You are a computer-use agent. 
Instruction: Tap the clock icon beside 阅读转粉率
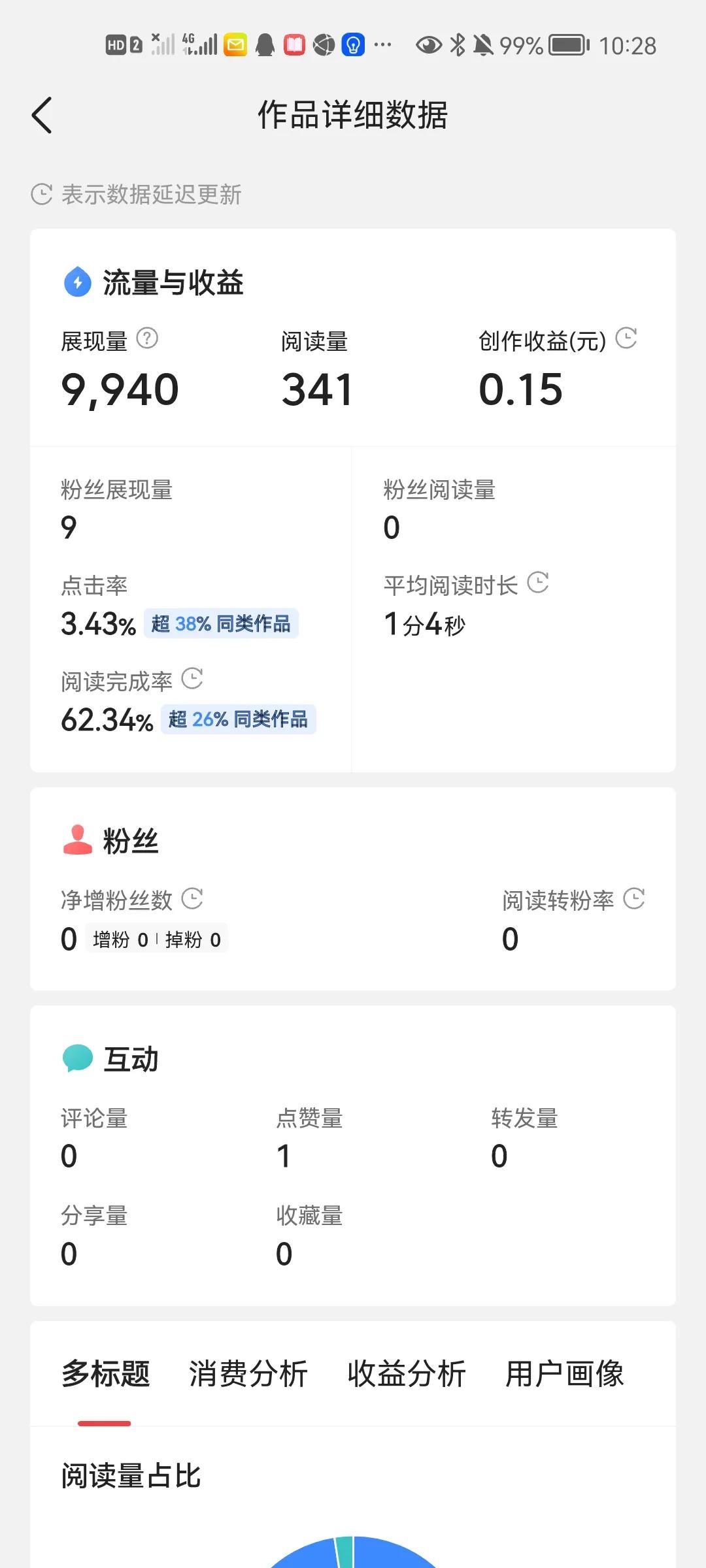pyautogui.click(x=634, y=898)
